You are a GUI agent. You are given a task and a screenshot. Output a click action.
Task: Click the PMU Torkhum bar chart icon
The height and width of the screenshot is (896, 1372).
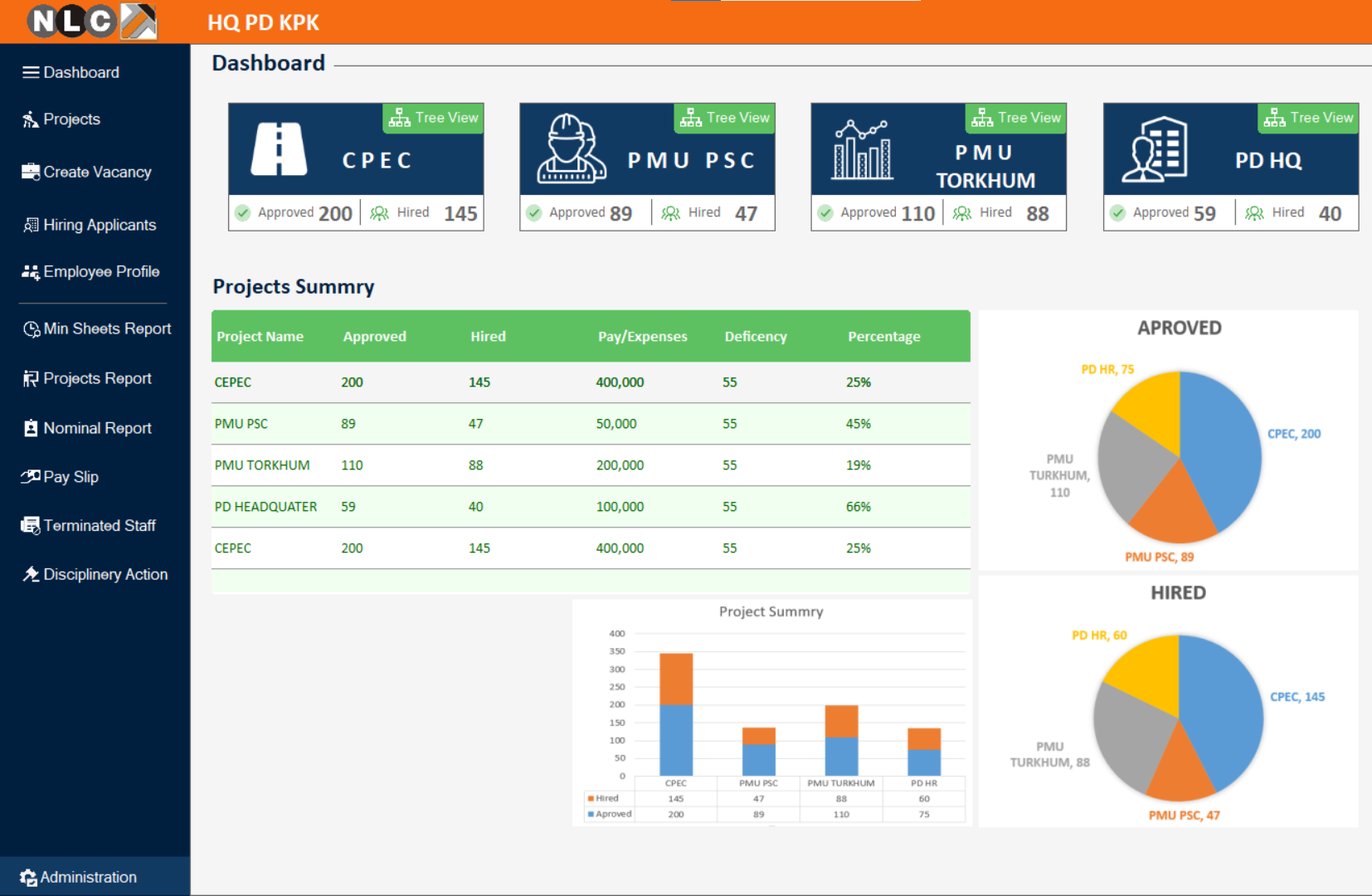coord(863,150)
